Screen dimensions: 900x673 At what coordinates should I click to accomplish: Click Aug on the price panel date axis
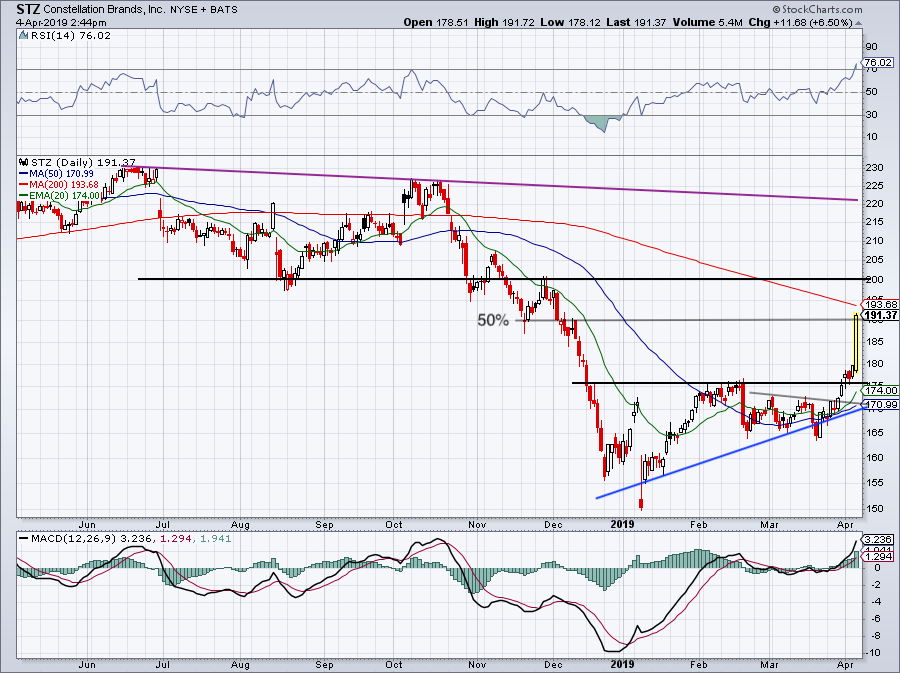(240, 524)
